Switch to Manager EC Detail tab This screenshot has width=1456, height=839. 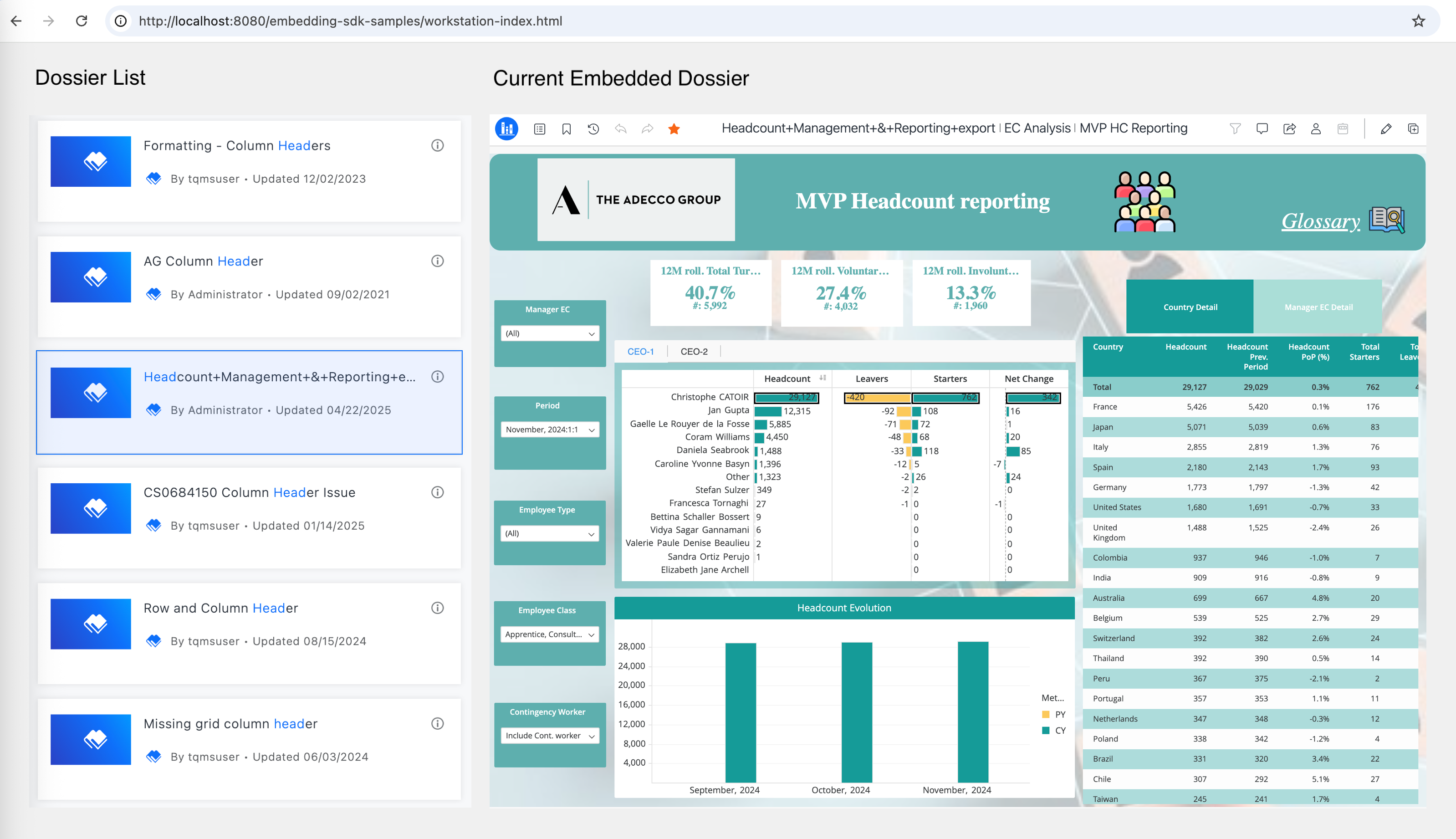[x=1318, y=307]
